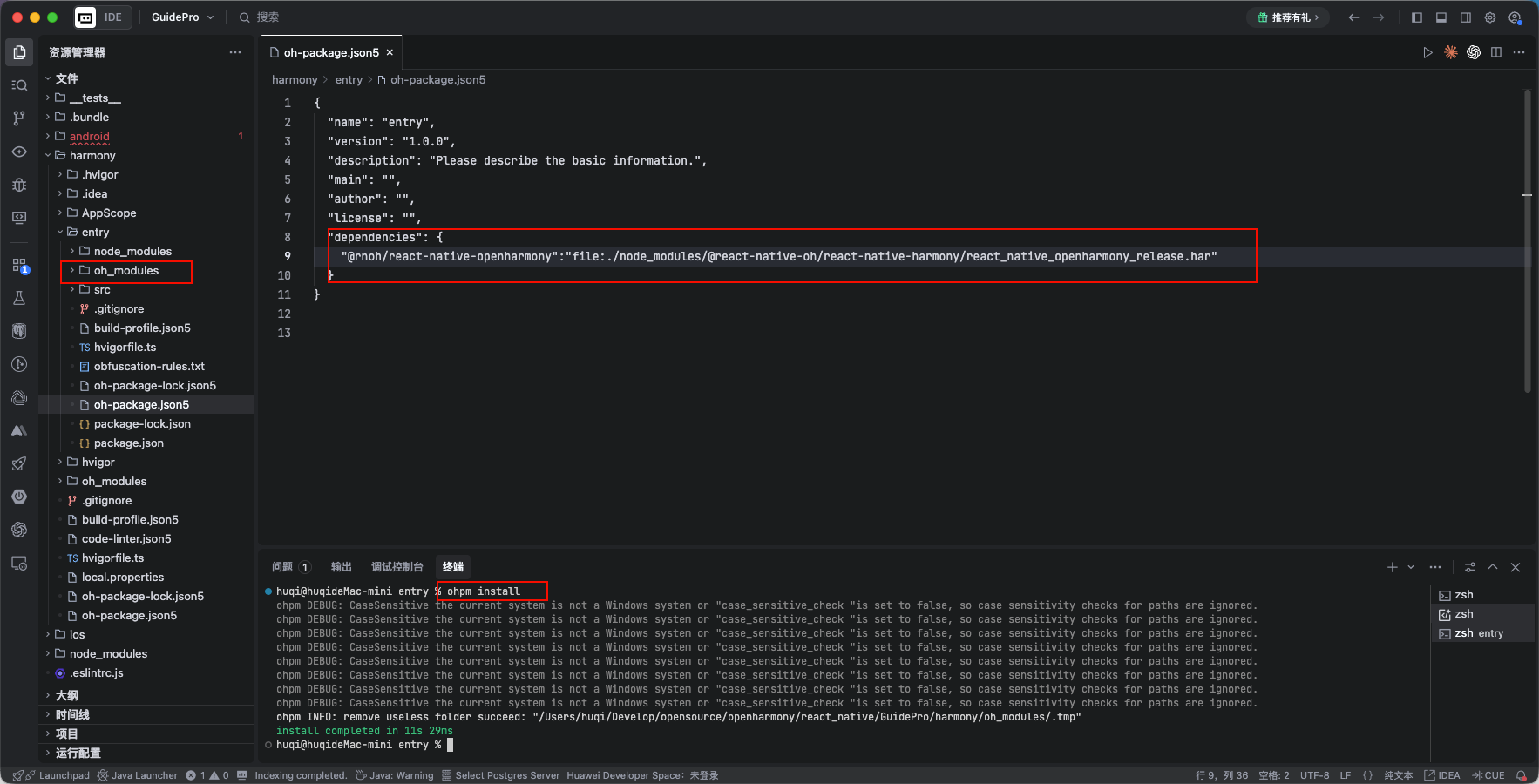Go back with the navigation left arrow
Screen dimensions: 1539x784
pyautogui.click(x=1354, y=17)
